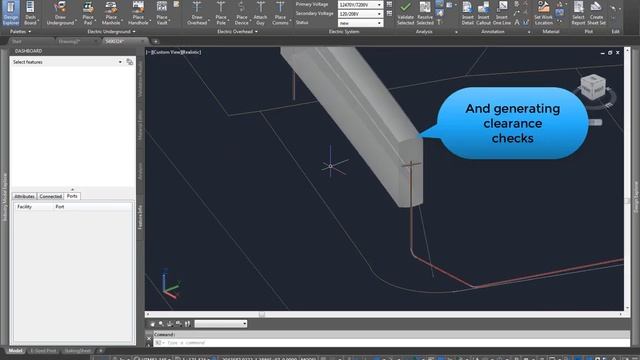Click the Create Sheet Set tool
The image size is (640, 360).
(x=596, y=13)
